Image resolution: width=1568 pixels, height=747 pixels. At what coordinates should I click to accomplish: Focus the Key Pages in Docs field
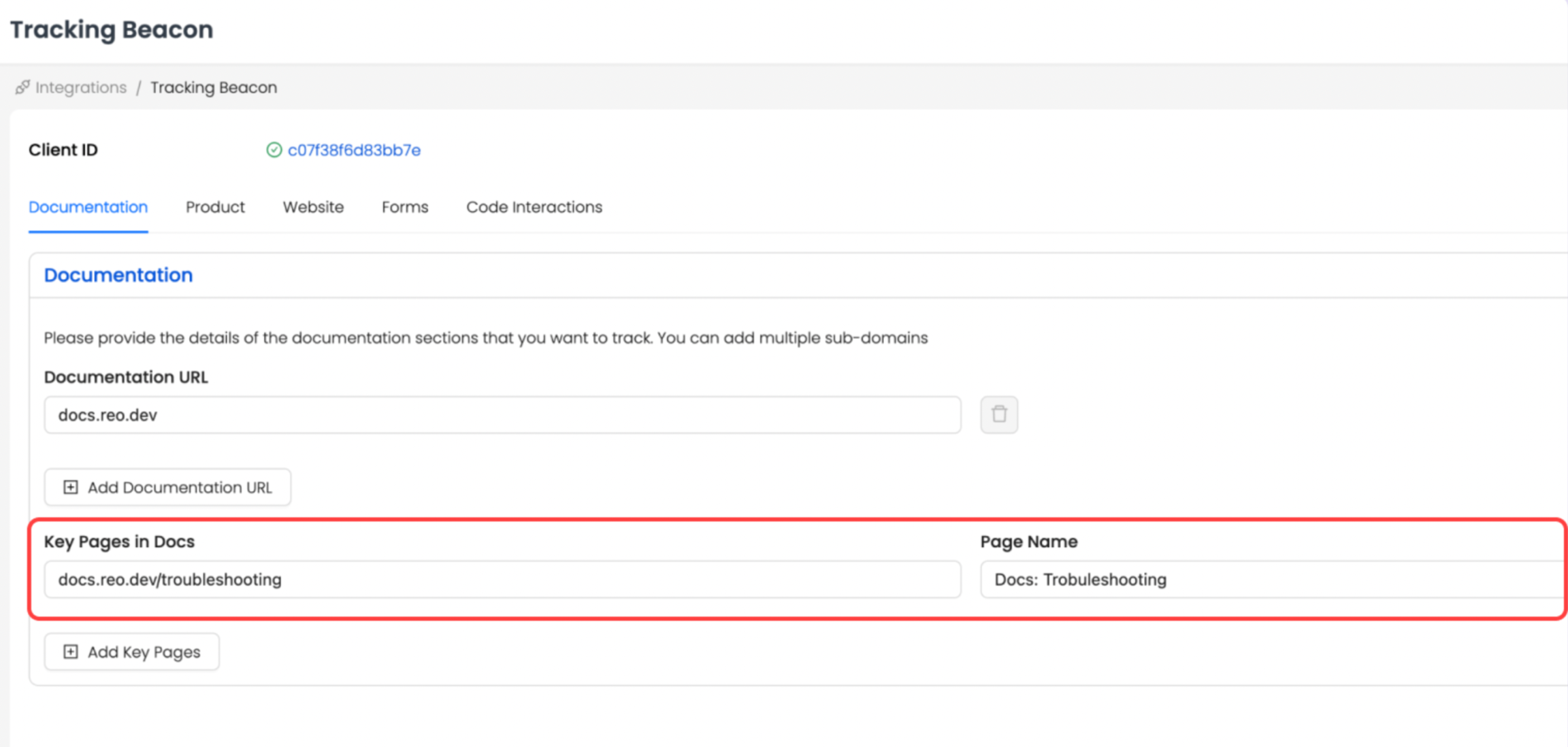coord(502,580)
